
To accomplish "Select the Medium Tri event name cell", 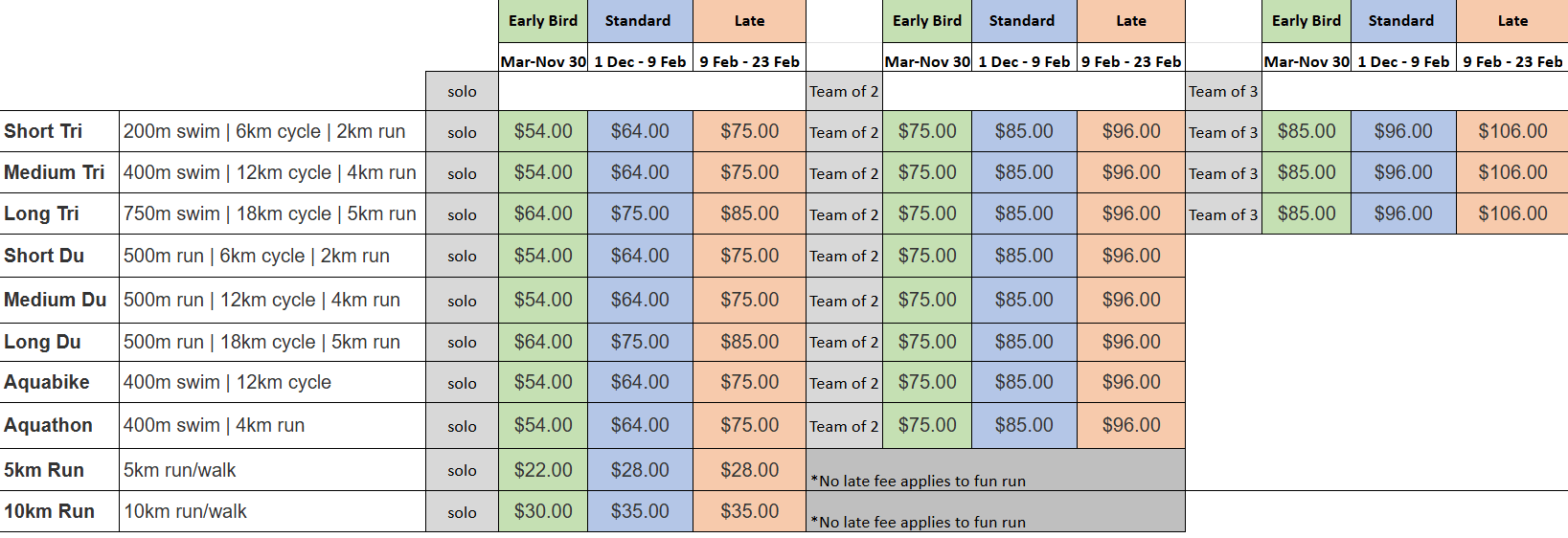I will click(54, 172).
